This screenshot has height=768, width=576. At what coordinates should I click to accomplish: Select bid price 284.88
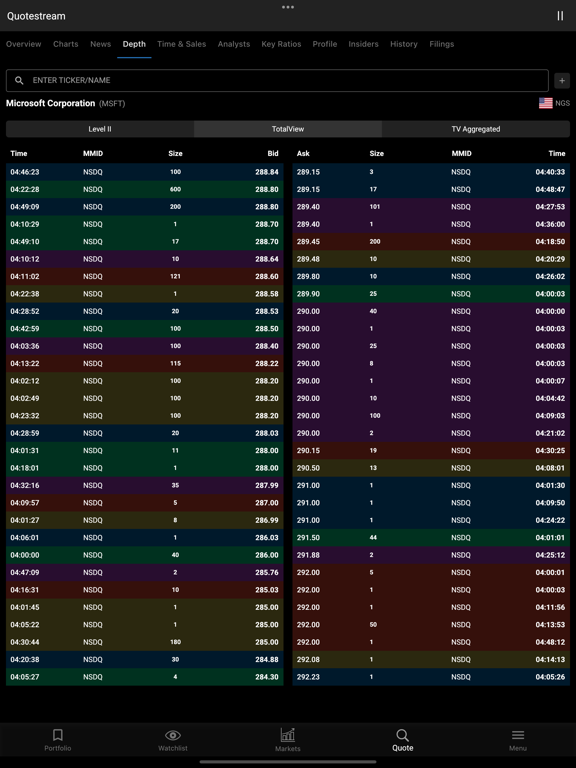click(x=267, y=659)
